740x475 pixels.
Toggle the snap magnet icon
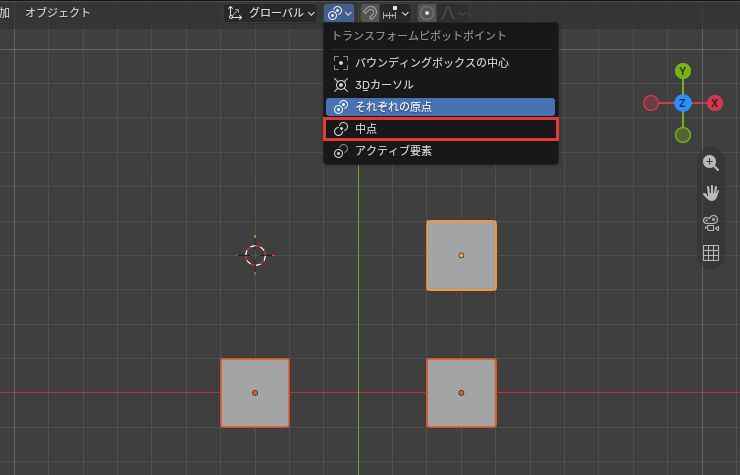click(370, 13)
